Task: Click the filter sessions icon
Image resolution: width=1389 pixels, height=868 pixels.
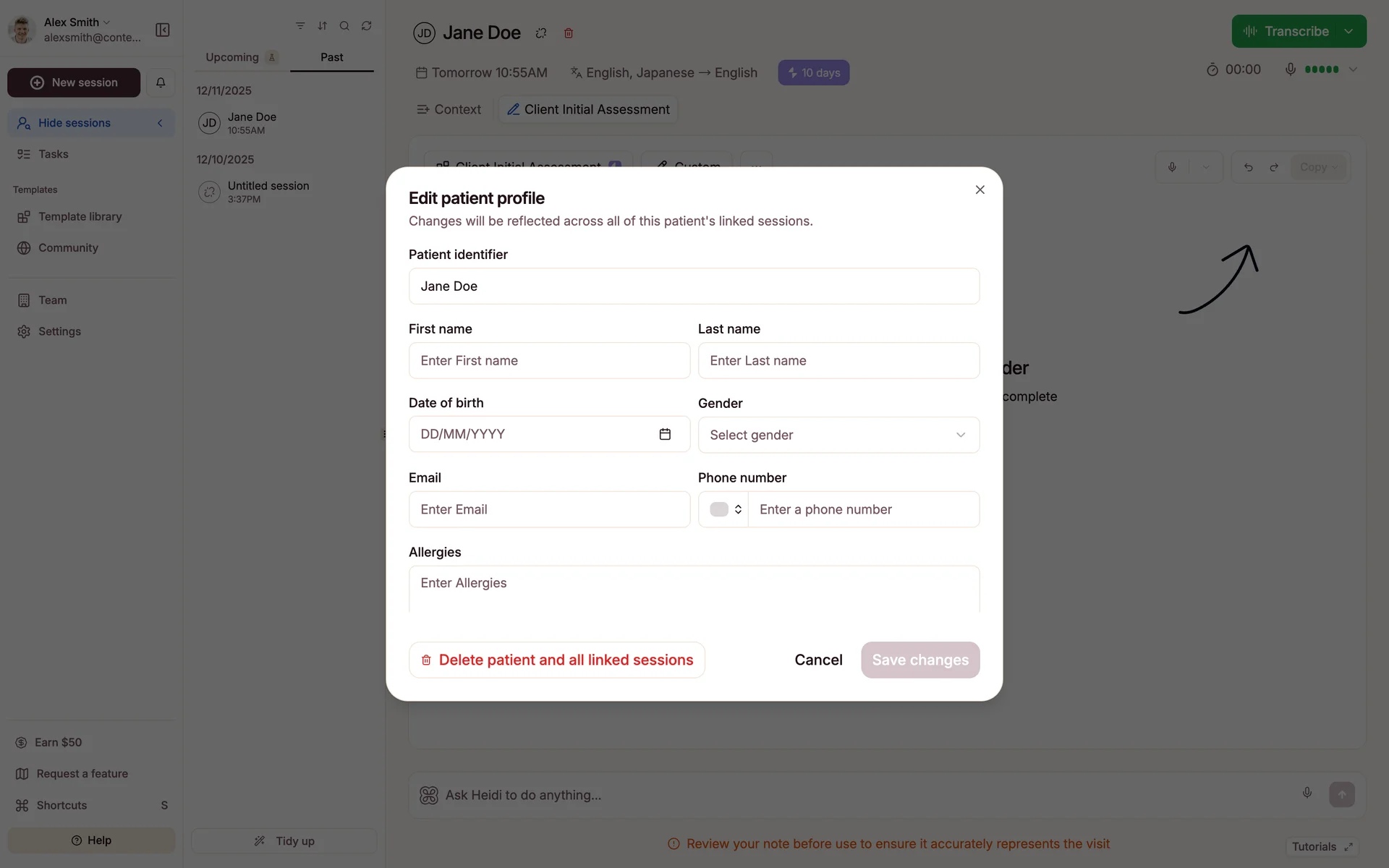Action: pyautogui.click(x=300, y=26)
